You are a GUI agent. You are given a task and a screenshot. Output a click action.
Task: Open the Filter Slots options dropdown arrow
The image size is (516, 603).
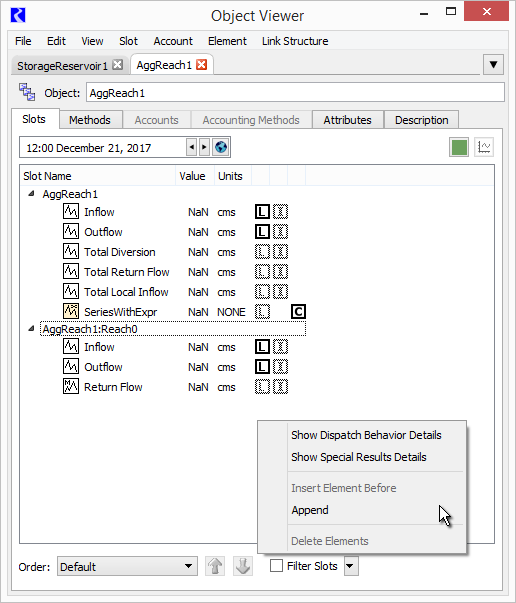pos(351,566)
